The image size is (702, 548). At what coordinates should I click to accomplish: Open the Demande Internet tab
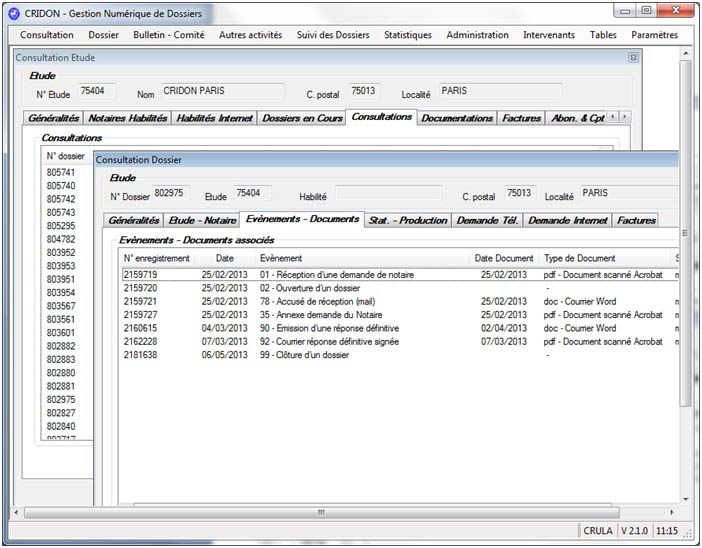click(x=567, y=220)
